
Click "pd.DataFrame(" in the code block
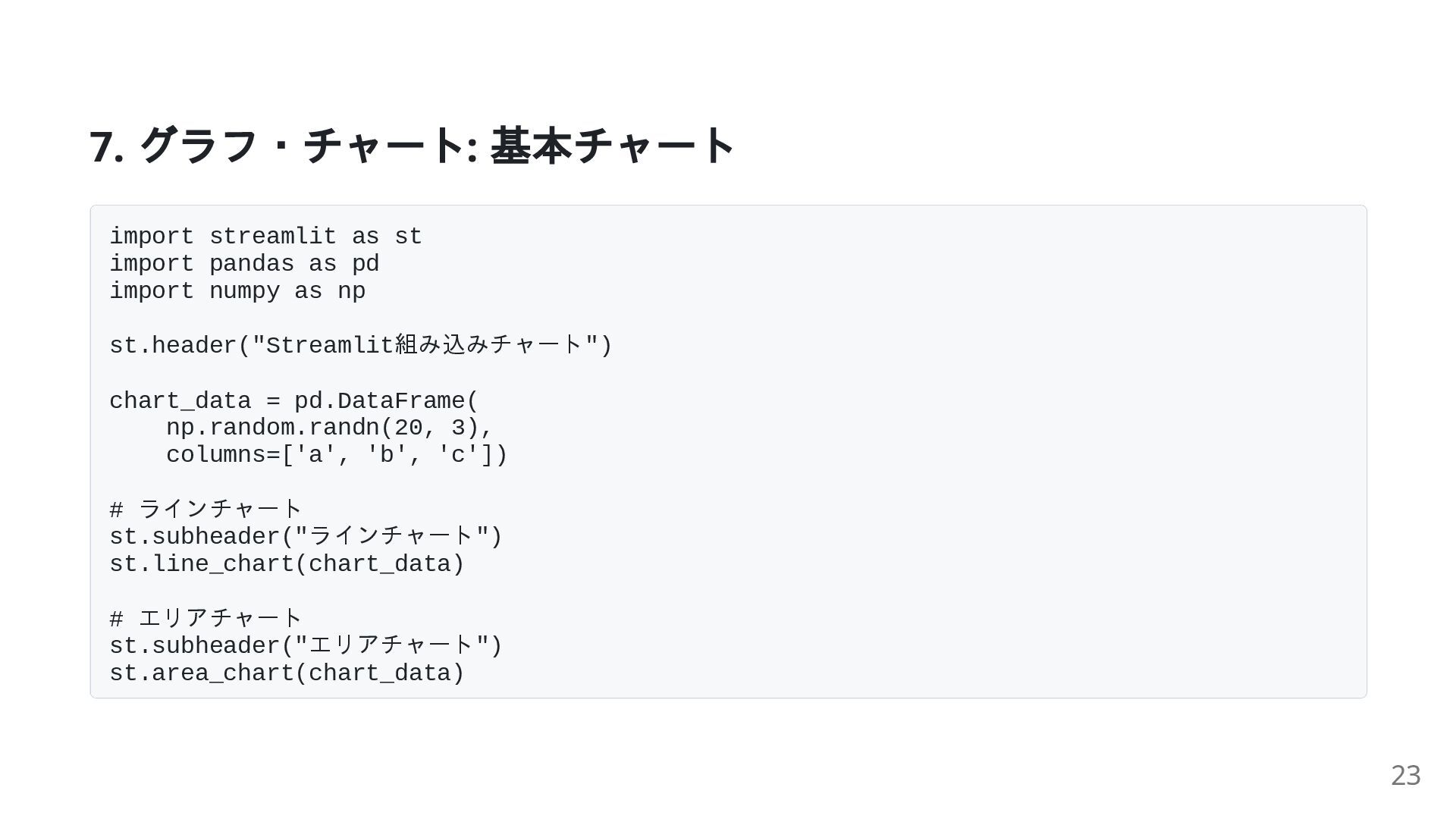pos(386,401)
